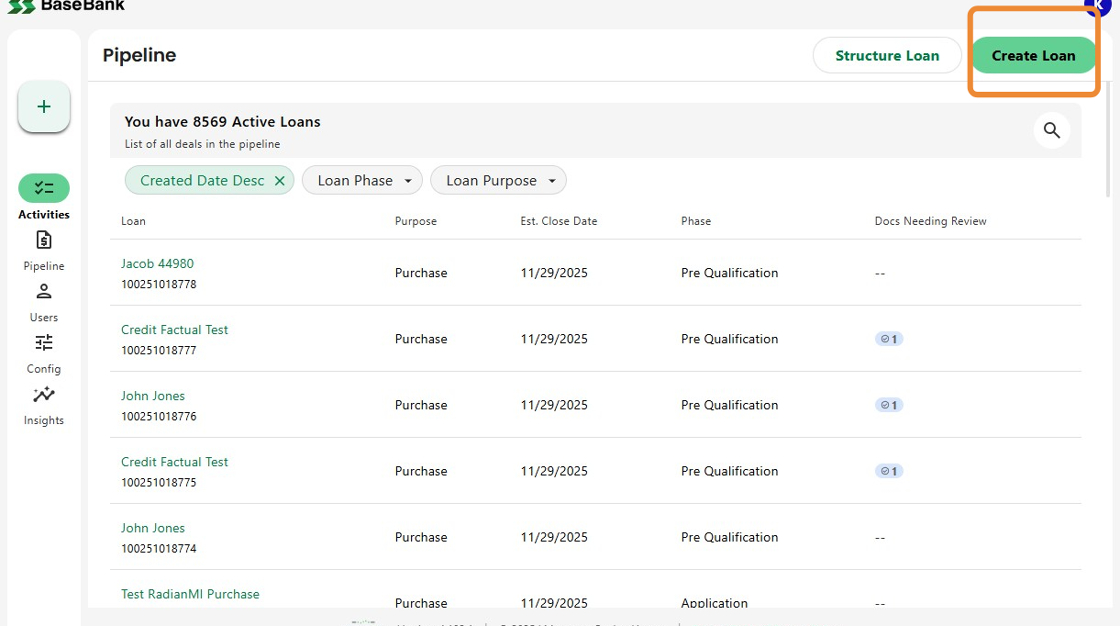Click the search magnifier icon
The height and width of the screenshot is (626, 1120).
[x=1051, y=130]
